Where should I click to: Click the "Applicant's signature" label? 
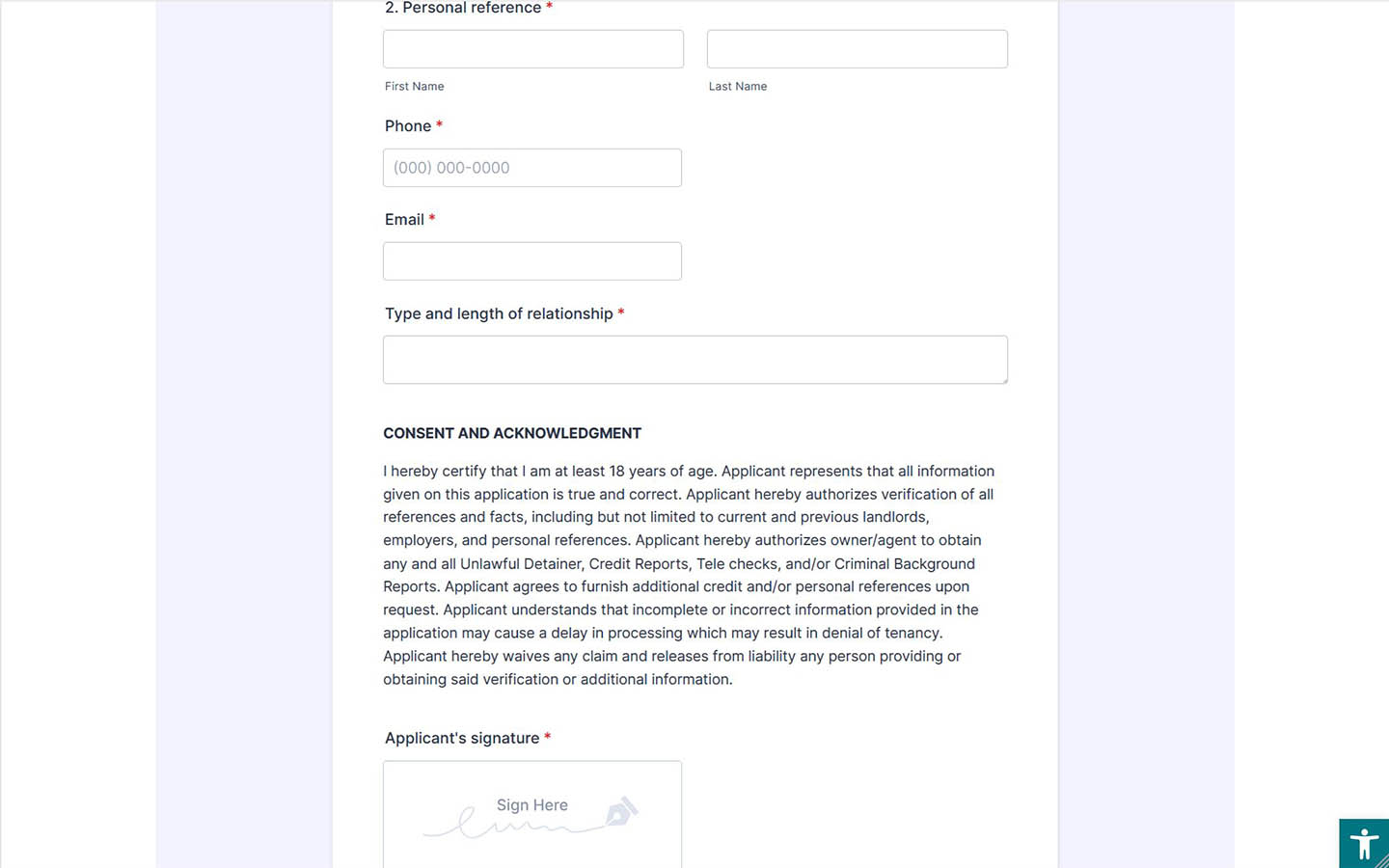pyautogui.click(x=462, y=738)
